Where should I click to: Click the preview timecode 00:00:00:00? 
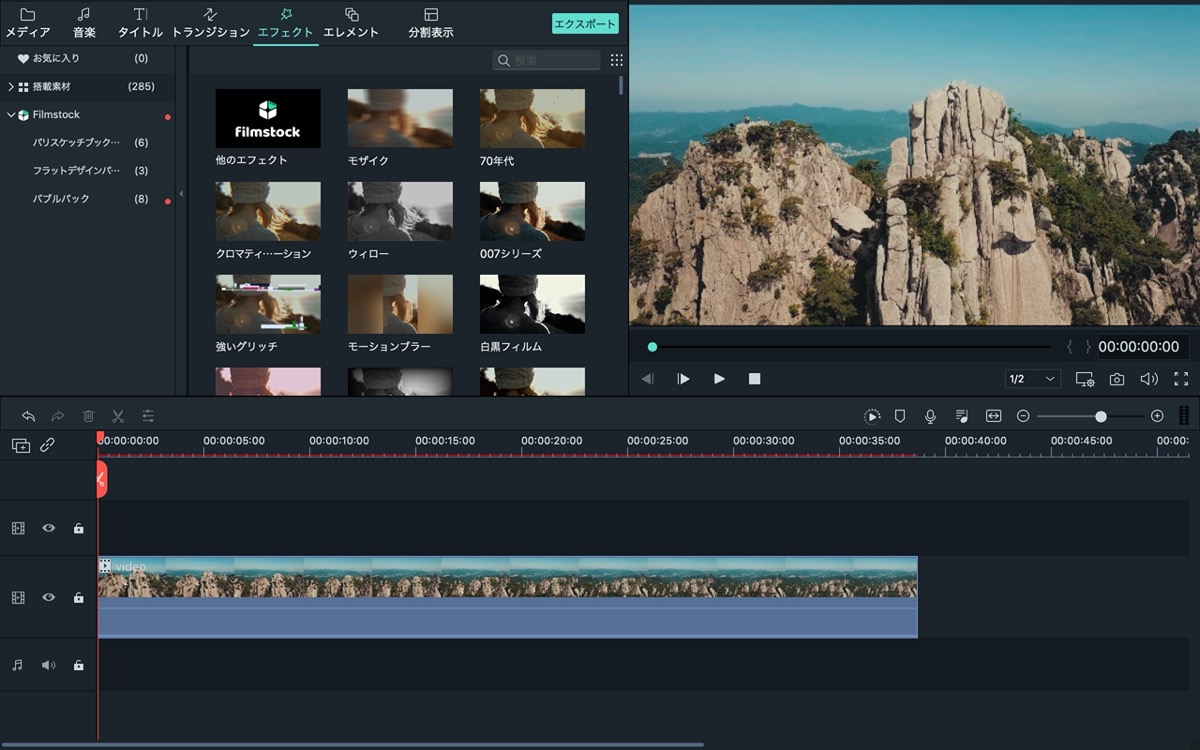click(1139, 347)
